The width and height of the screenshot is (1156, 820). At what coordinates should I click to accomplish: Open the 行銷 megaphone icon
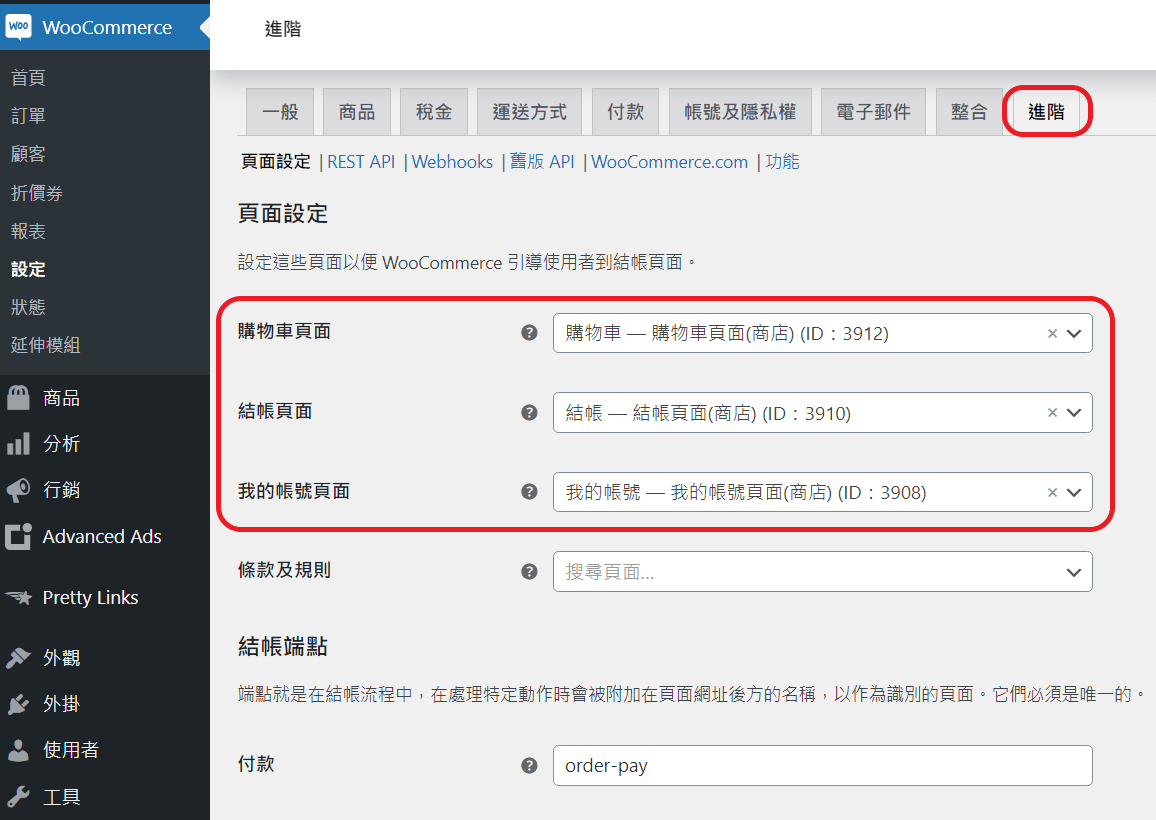[x=18, y=490]
